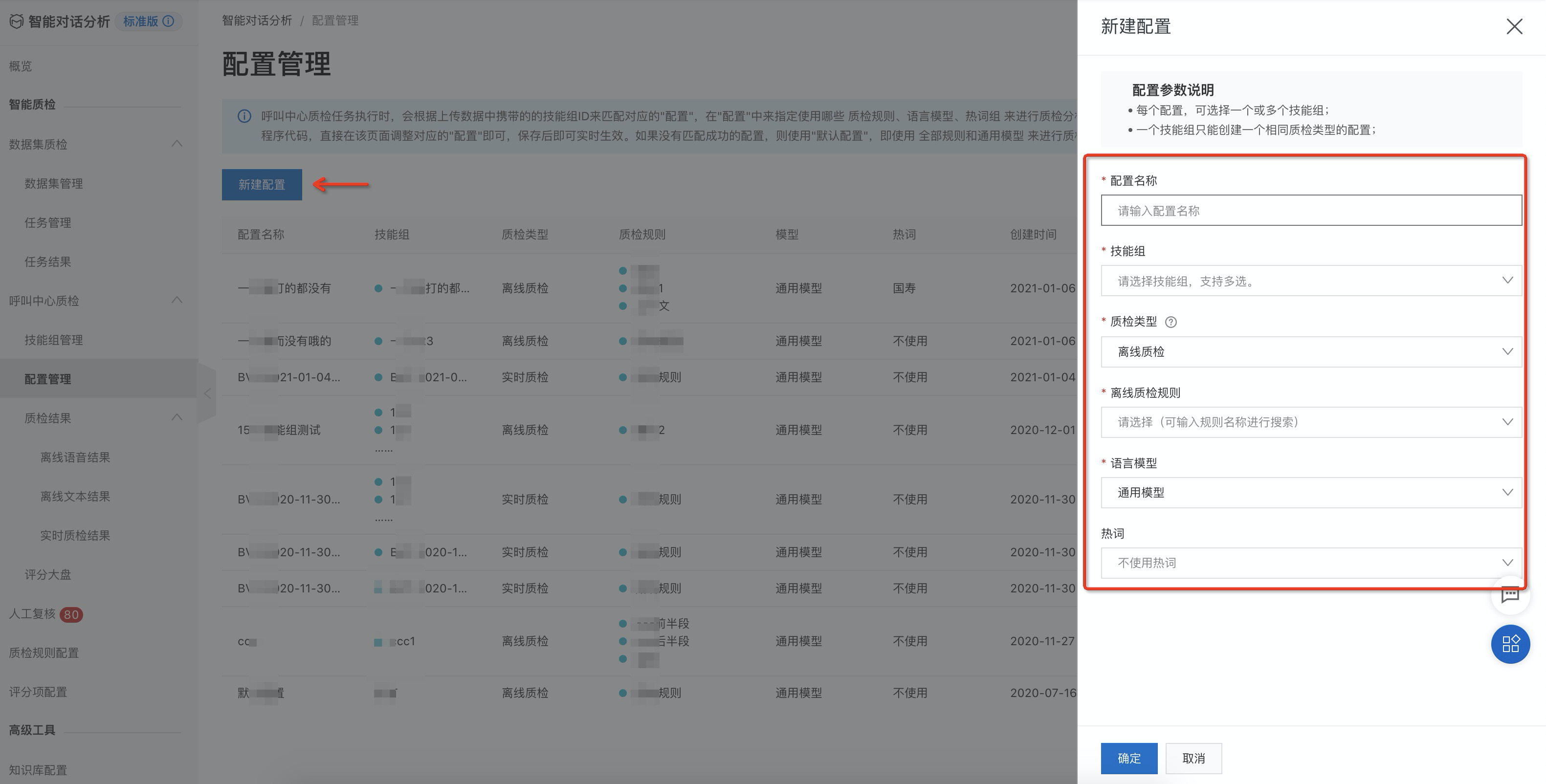
Task: Open the 技能组 multi-select dropdown
Action: [1311, 280]
